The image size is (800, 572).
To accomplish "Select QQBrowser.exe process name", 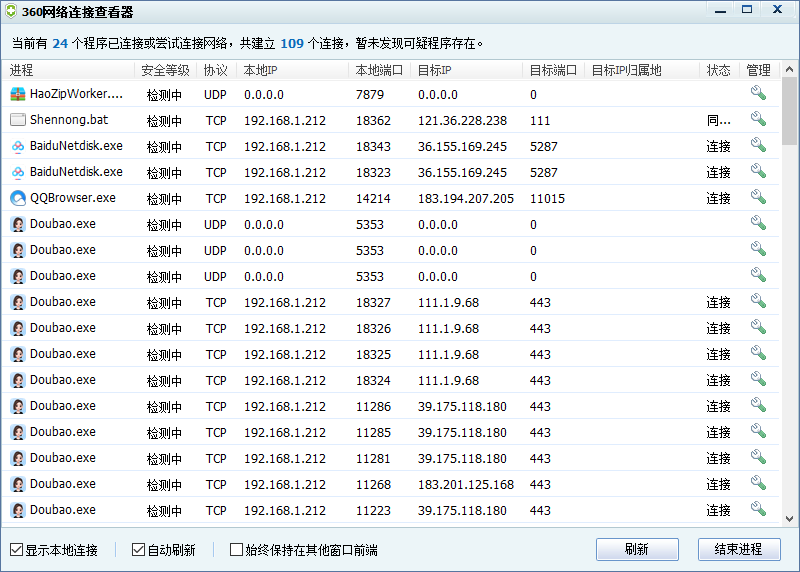I will pyautogui.click(x=72, y=198).
